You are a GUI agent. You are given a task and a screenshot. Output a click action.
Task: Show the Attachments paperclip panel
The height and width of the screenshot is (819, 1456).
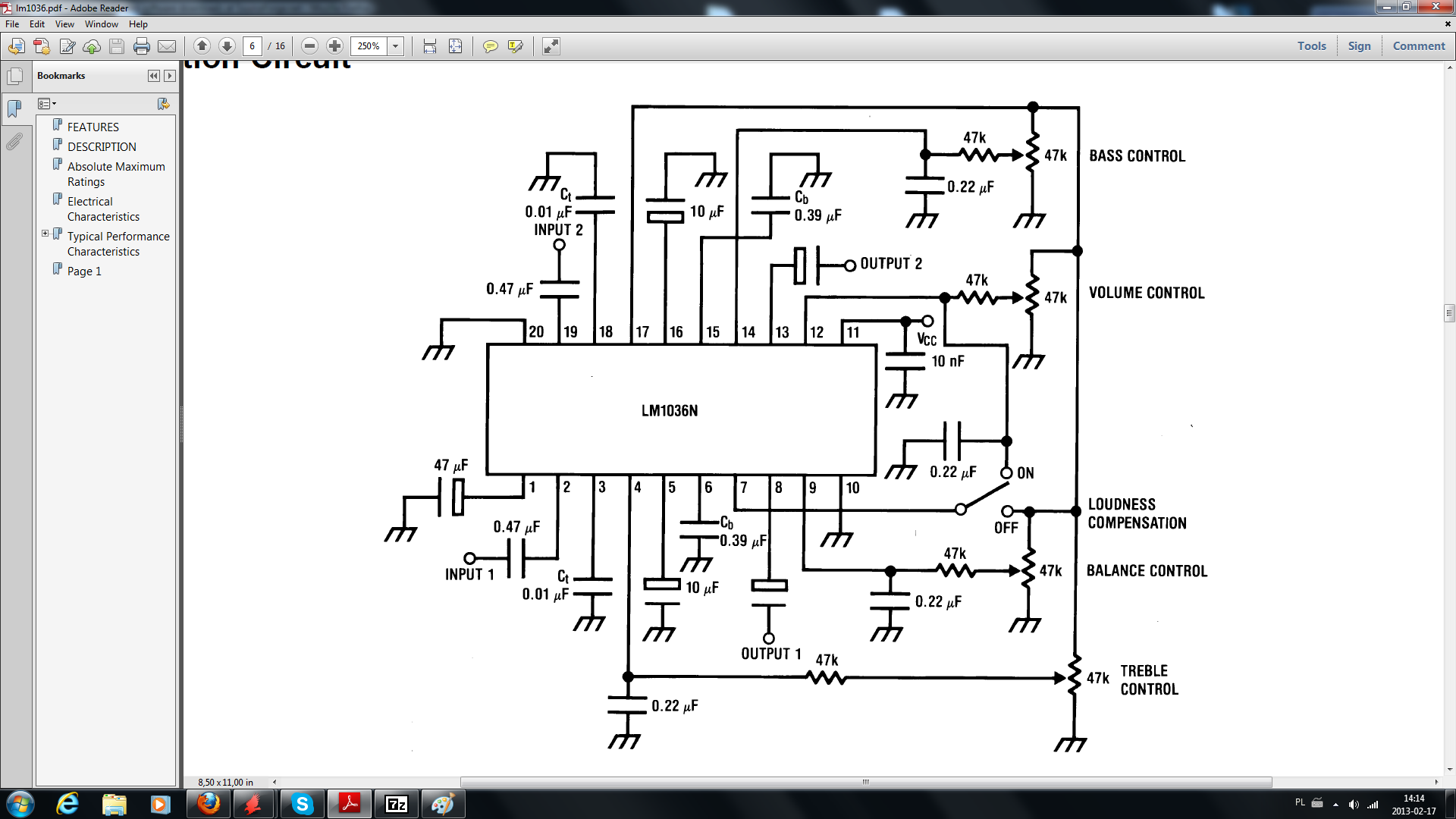pos(14,142)
